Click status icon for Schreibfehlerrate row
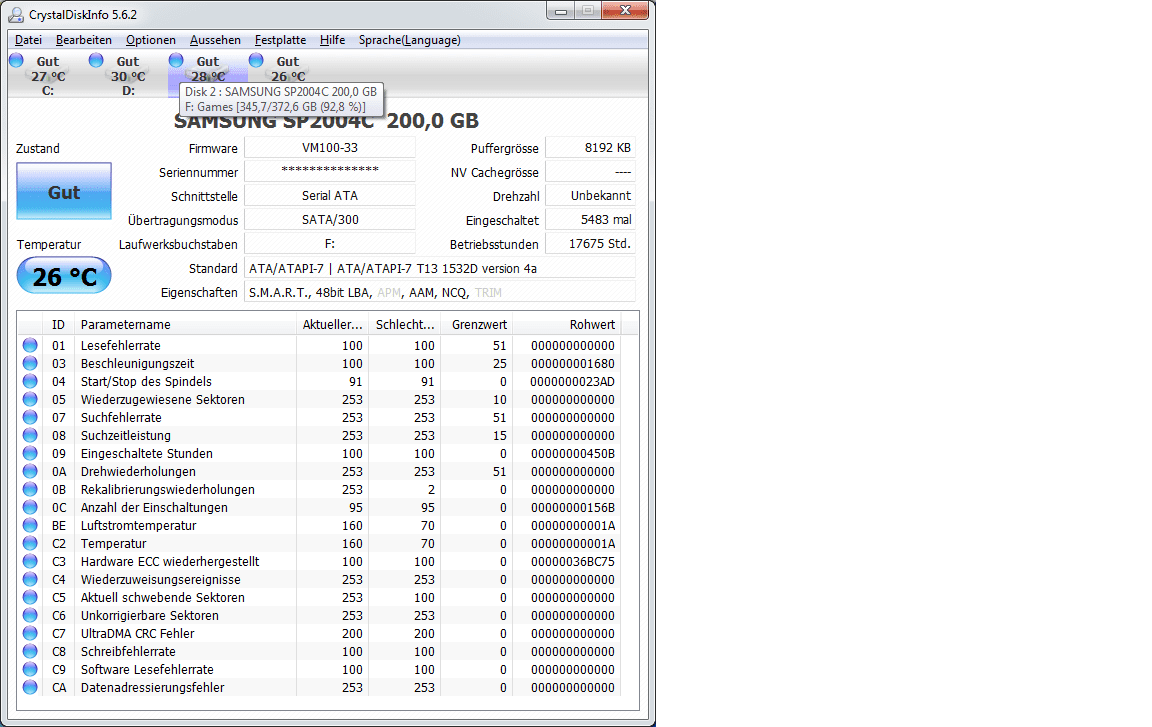Screen dimensions: 1152x727 click(30, 651)
